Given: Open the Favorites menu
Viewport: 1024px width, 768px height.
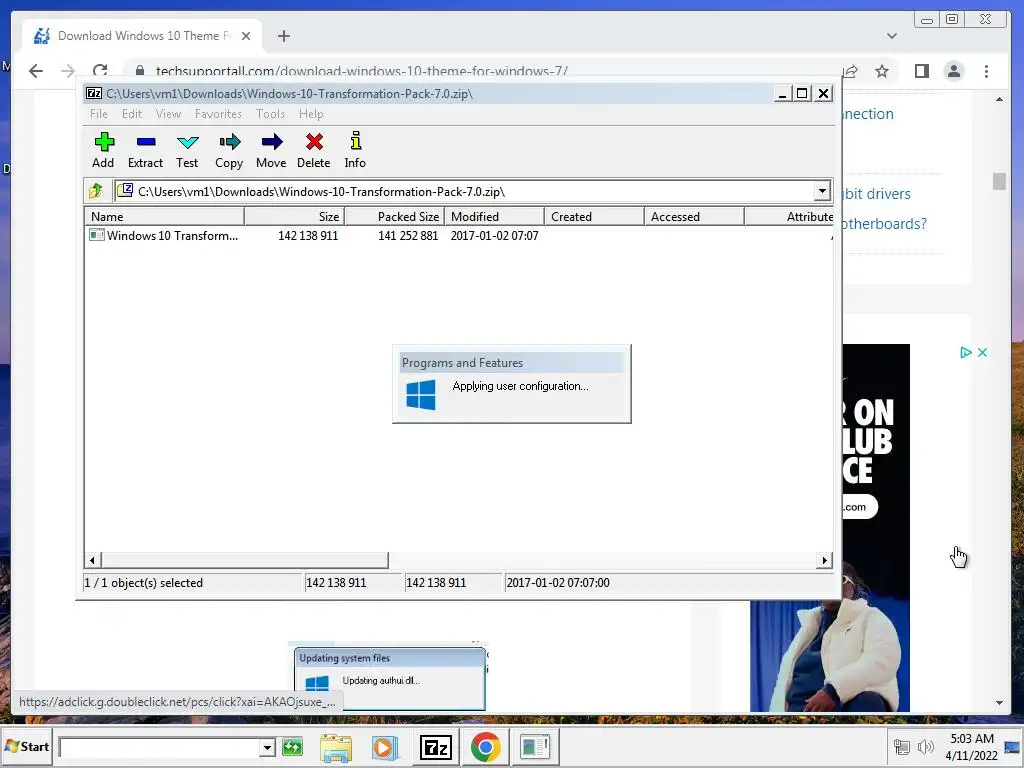Looking at the screenshot, I should [218, 114].
